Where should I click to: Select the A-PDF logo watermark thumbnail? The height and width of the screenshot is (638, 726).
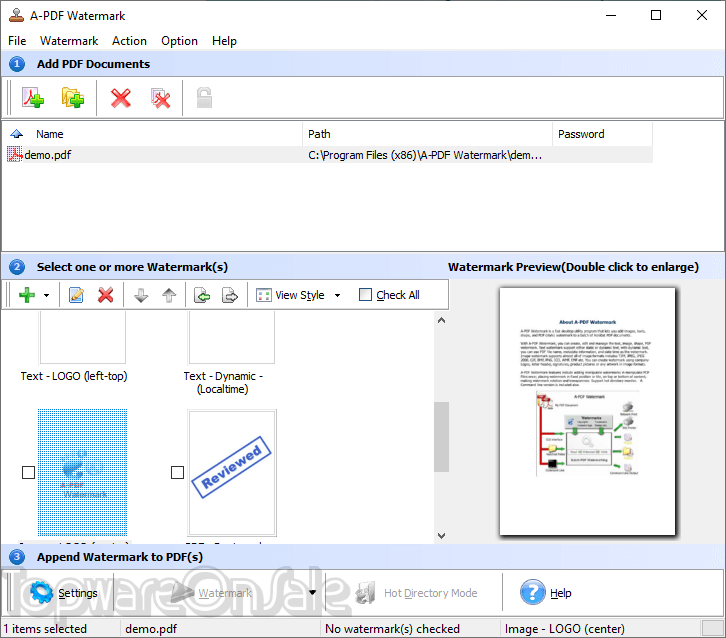point(82,472)
